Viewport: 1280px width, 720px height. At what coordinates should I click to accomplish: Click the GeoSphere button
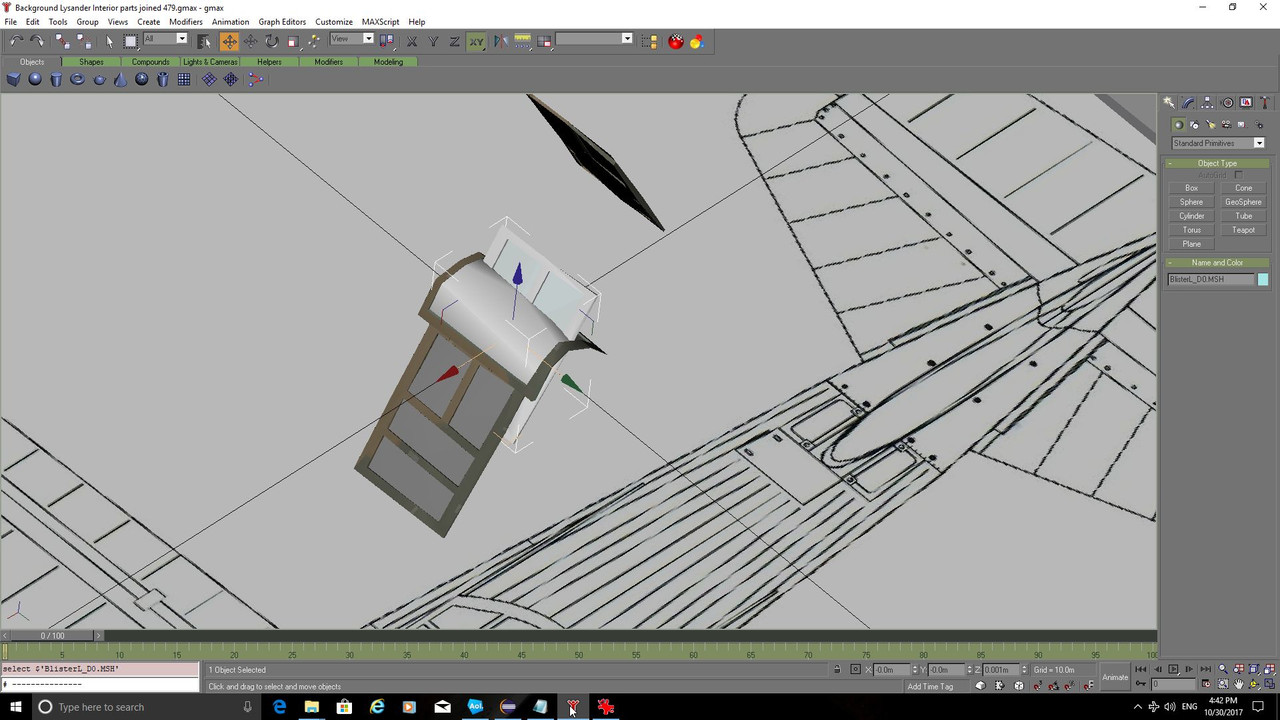(1243, 202)
